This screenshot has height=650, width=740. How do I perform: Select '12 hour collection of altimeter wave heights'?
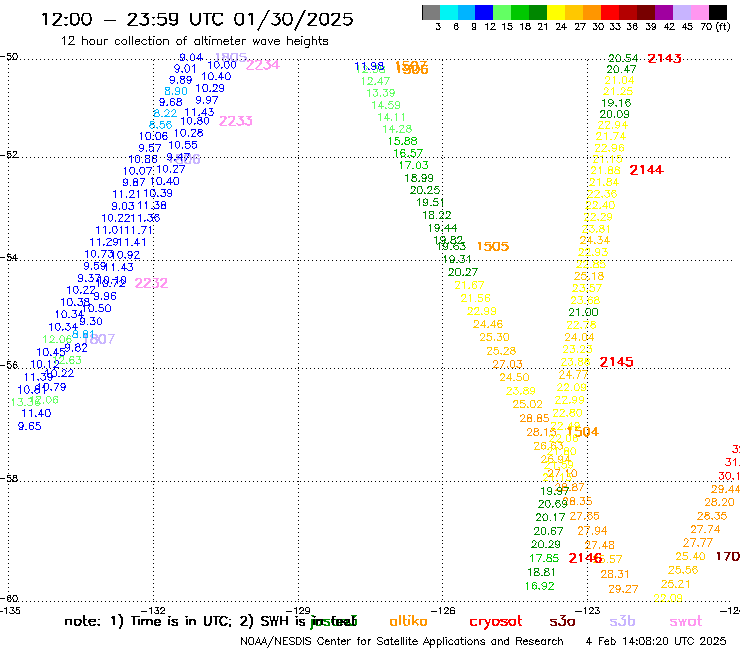coord(194,41)
